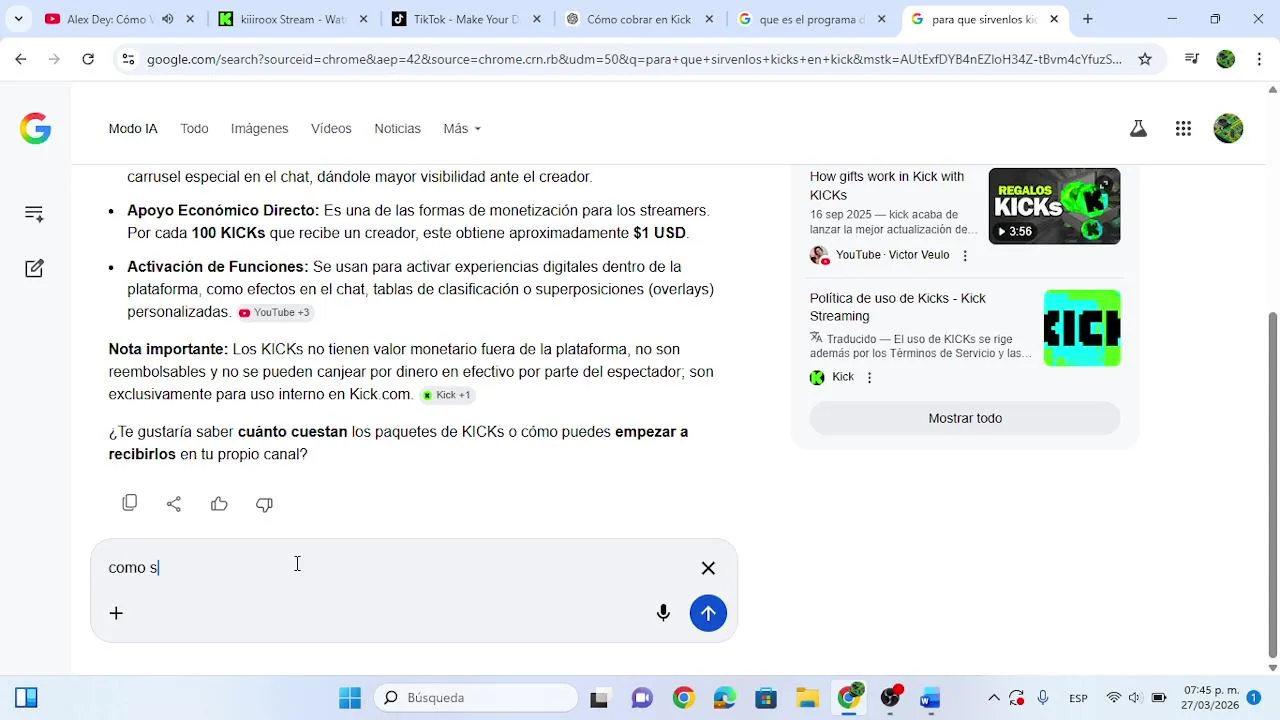Start a new AI mode conversation
The height and width of the screenshot is (720, 1280).
coord(34,268)
